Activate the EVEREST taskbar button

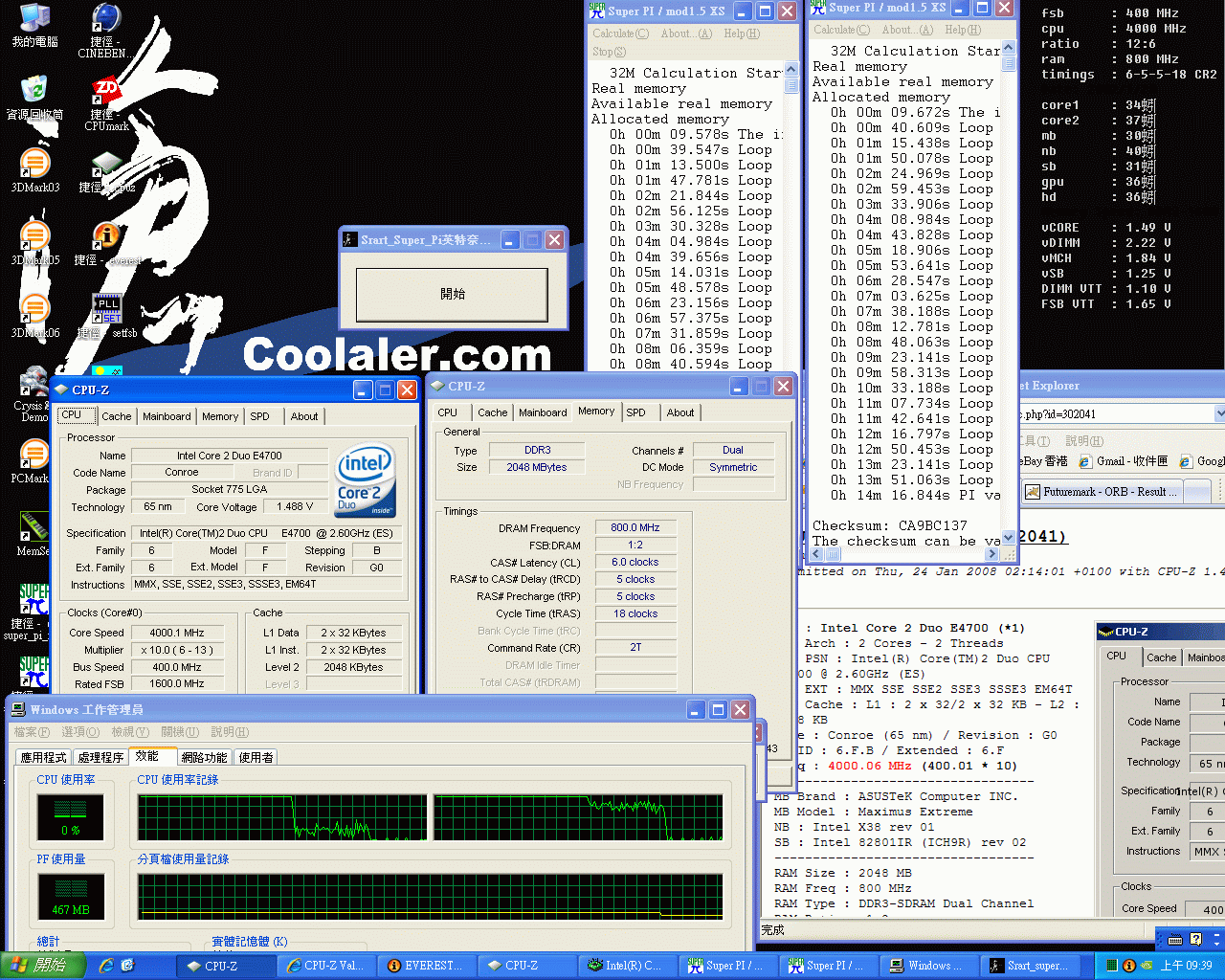tap(426, 966)
